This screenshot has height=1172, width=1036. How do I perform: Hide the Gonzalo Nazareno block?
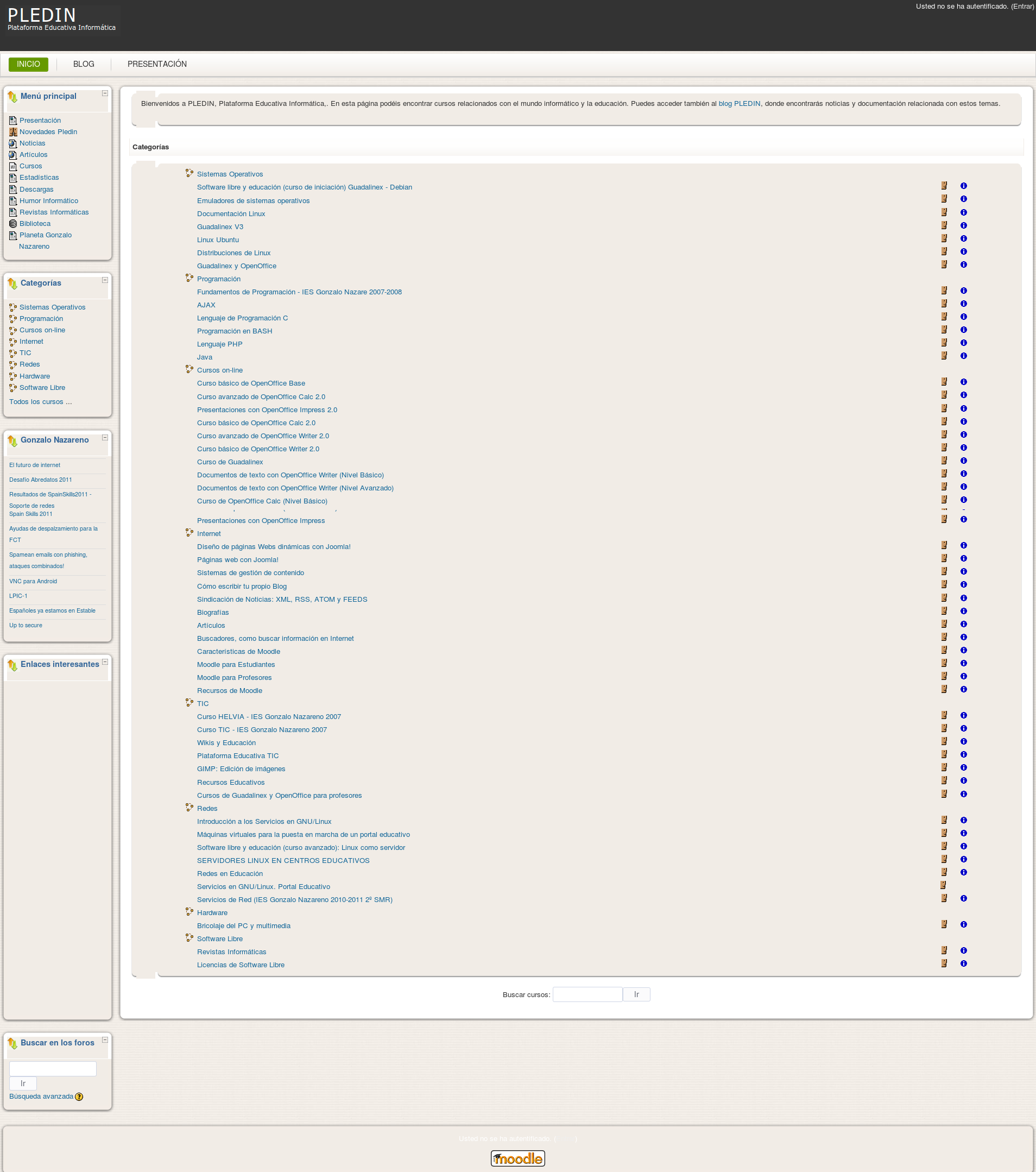pyautogui.click(x=105, y=438)
